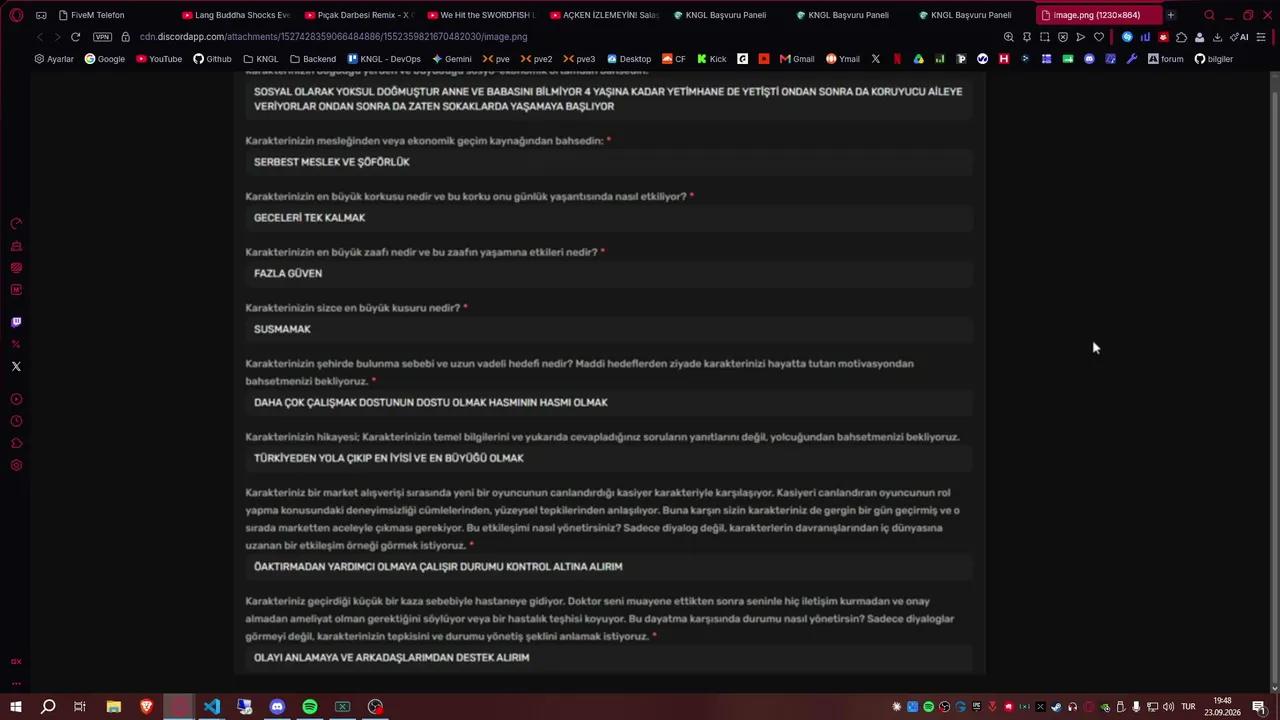
Task: Open the CF Cloudflare bookmark
Action: coord(674,59)
